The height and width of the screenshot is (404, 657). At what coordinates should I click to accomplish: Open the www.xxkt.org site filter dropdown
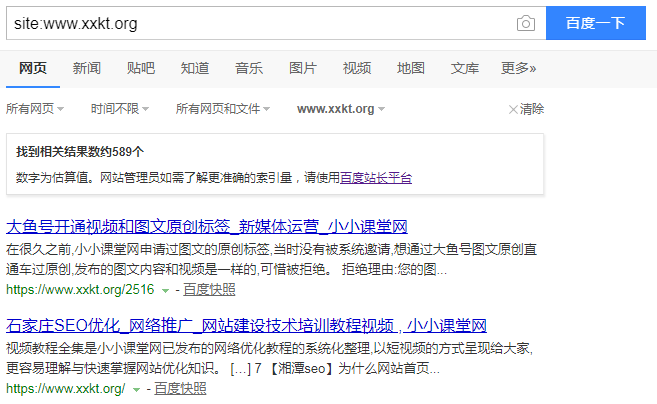(341, 109)
